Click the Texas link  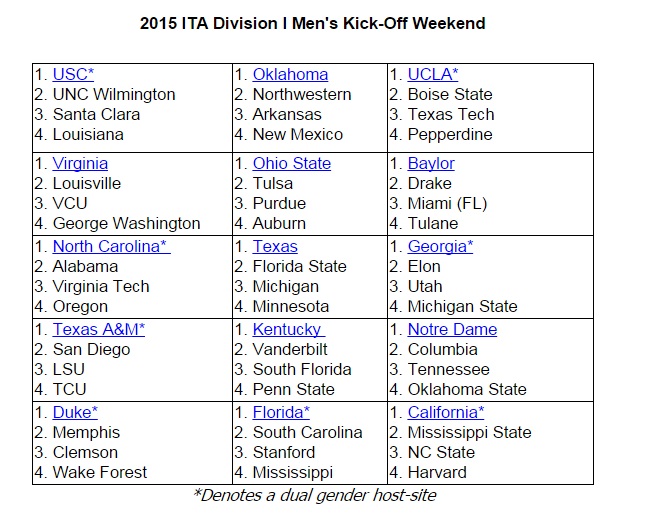[275, 247]
